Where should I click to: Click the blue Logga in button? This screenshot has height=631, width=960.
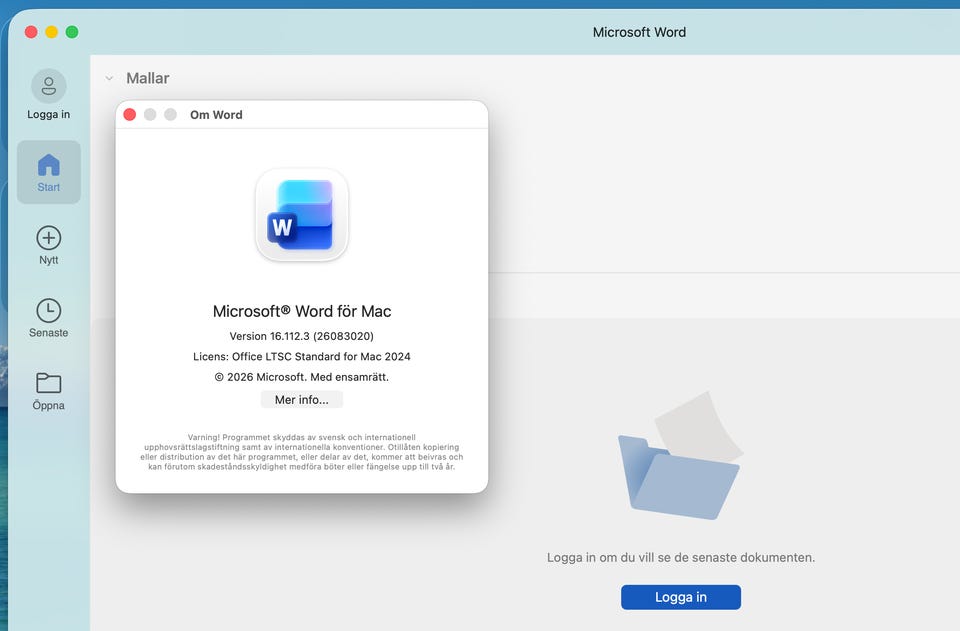coord(680,597)
